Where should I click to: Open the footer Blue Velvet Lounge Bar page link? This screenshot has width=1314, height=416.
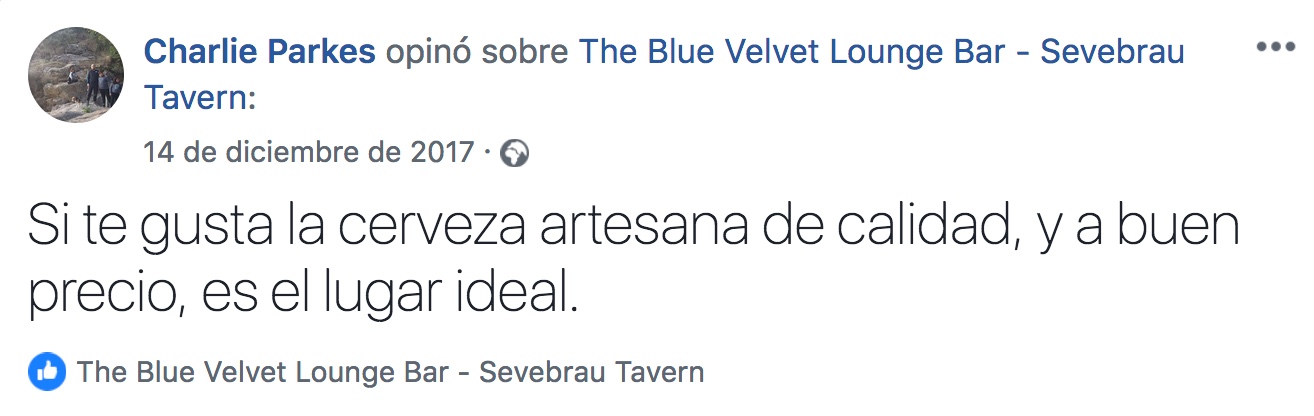tap(391, 373)
